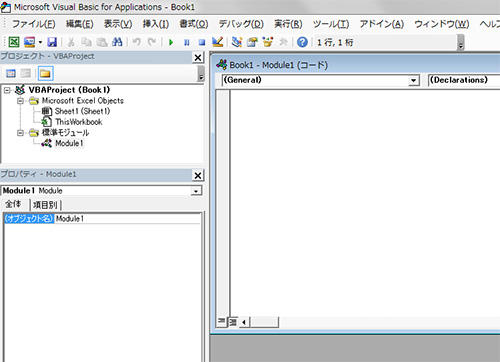This screenshot has width=500, height=362.
Task: Click the Save floppy disk icon
Action: [52, 42]
